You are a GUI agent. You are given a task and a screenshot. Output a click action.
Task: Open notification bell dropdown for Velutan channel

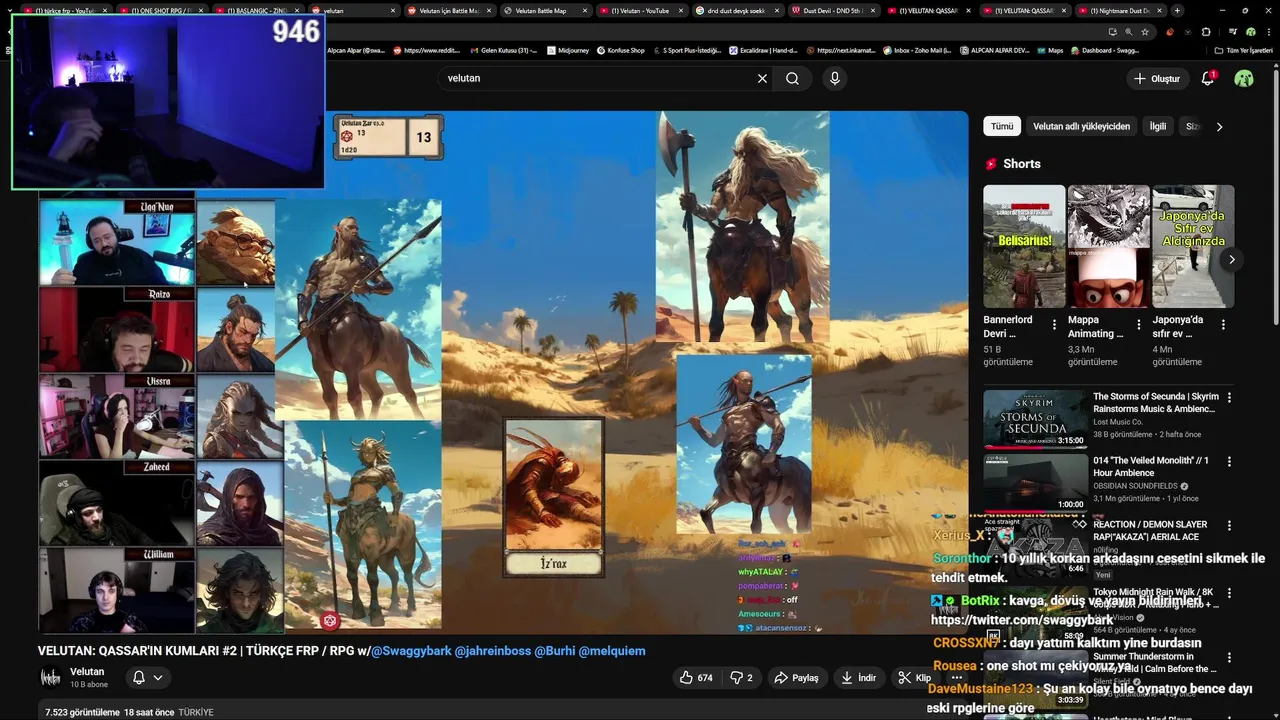pyautogui.click(x=147, y=677)
